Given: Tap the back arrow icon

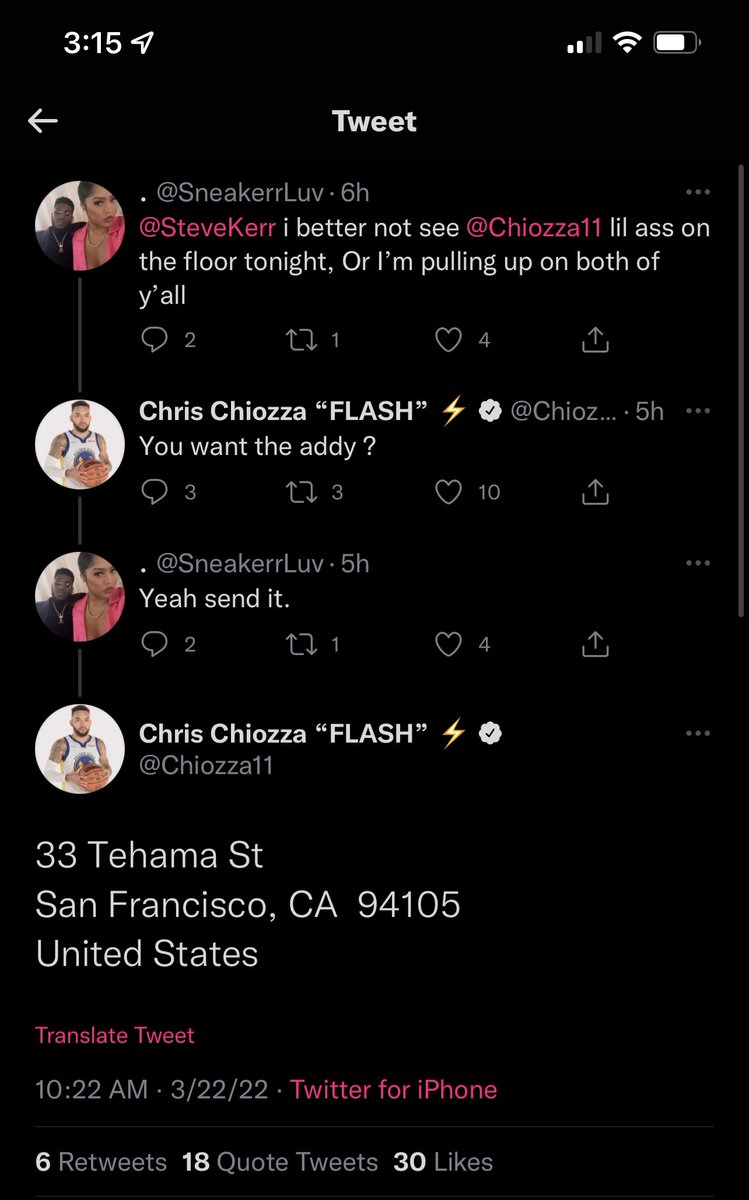Looking at the screenshot, I should (x=43, y=122).
